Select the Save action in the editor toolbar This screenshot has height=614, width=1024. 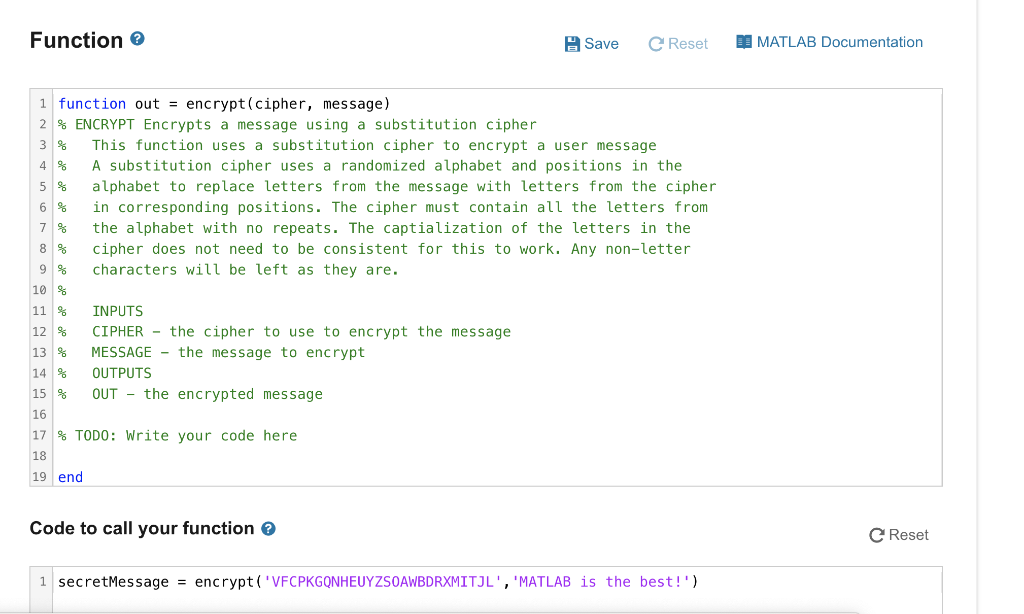pyautogui.click(x=591, y=43)
